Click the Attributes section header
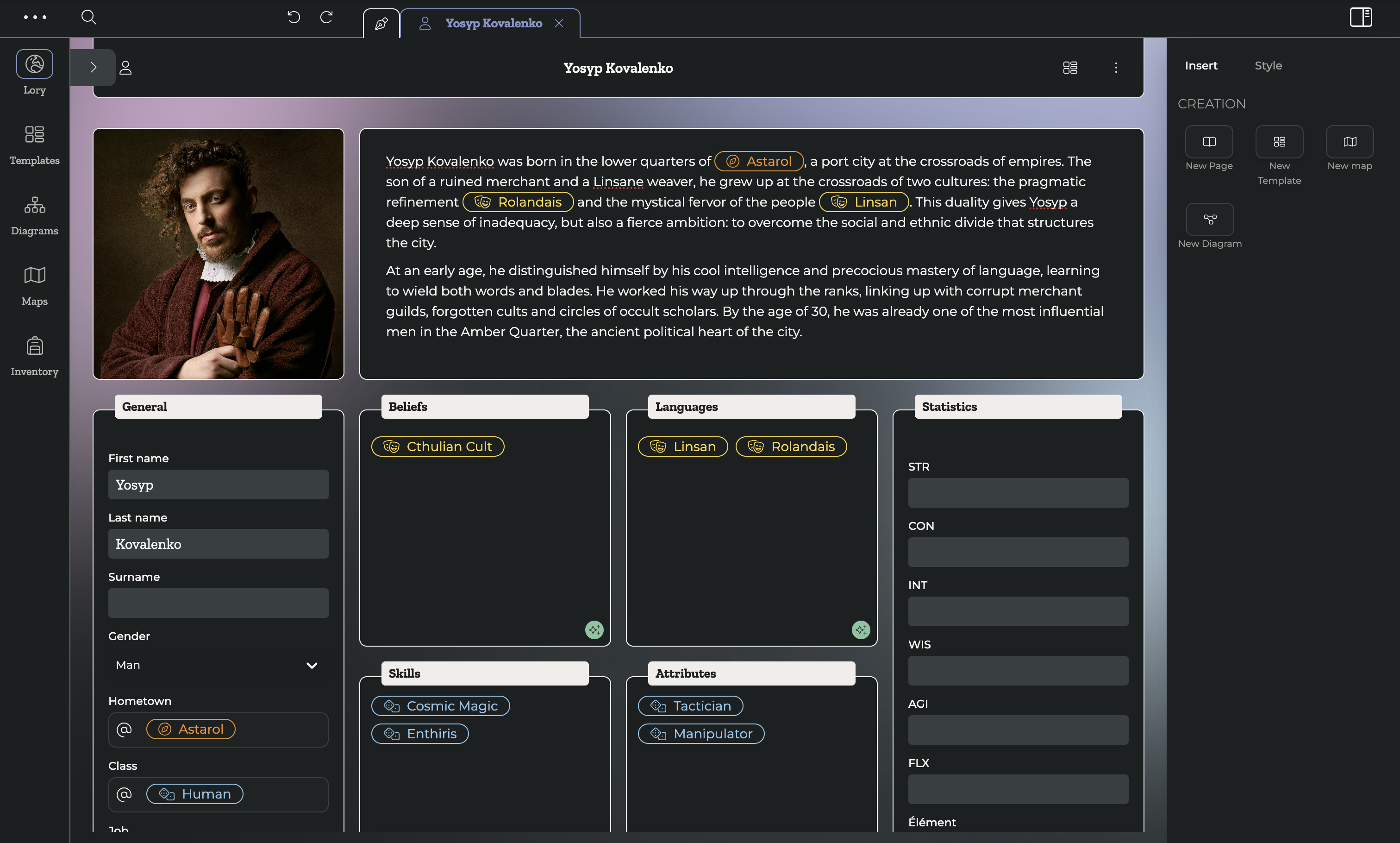This screenshot has height=843, width=1400. [752, 674]
